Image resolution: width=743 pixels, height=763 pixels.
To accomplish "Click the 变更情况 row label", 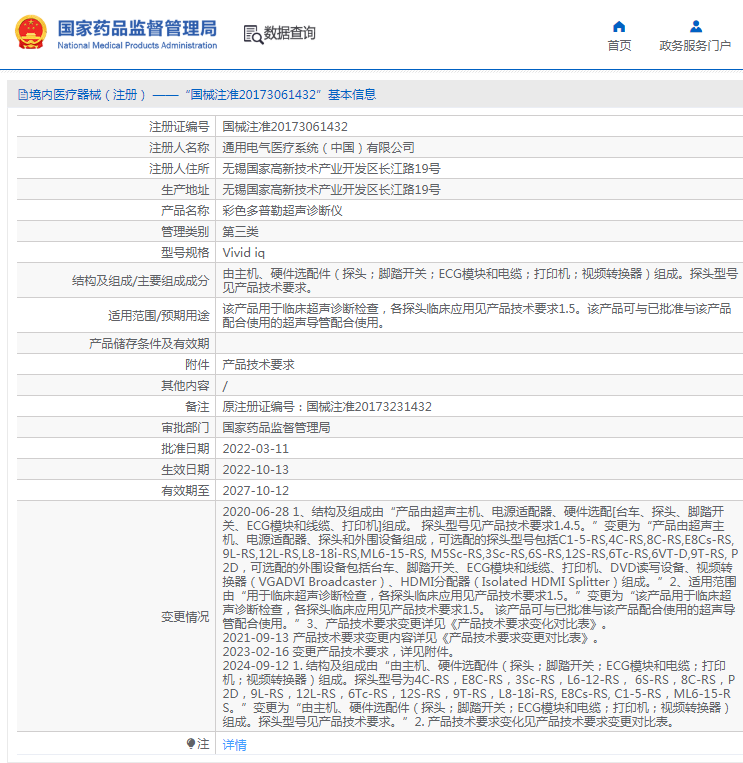I will [185, 617].
